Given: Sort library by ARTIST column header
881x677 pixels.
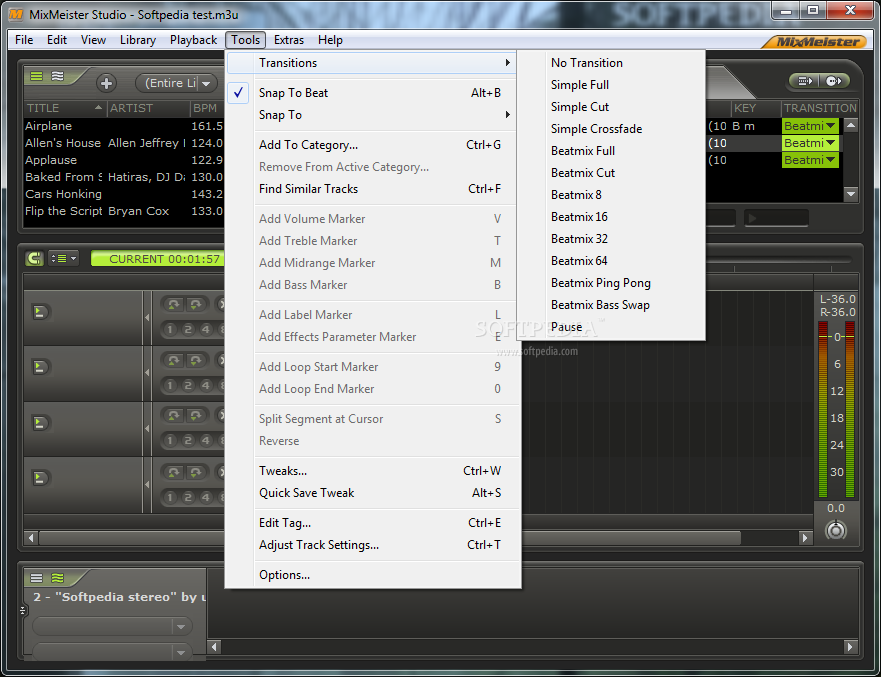Looking at the screenshot, I should click(148, 108).
